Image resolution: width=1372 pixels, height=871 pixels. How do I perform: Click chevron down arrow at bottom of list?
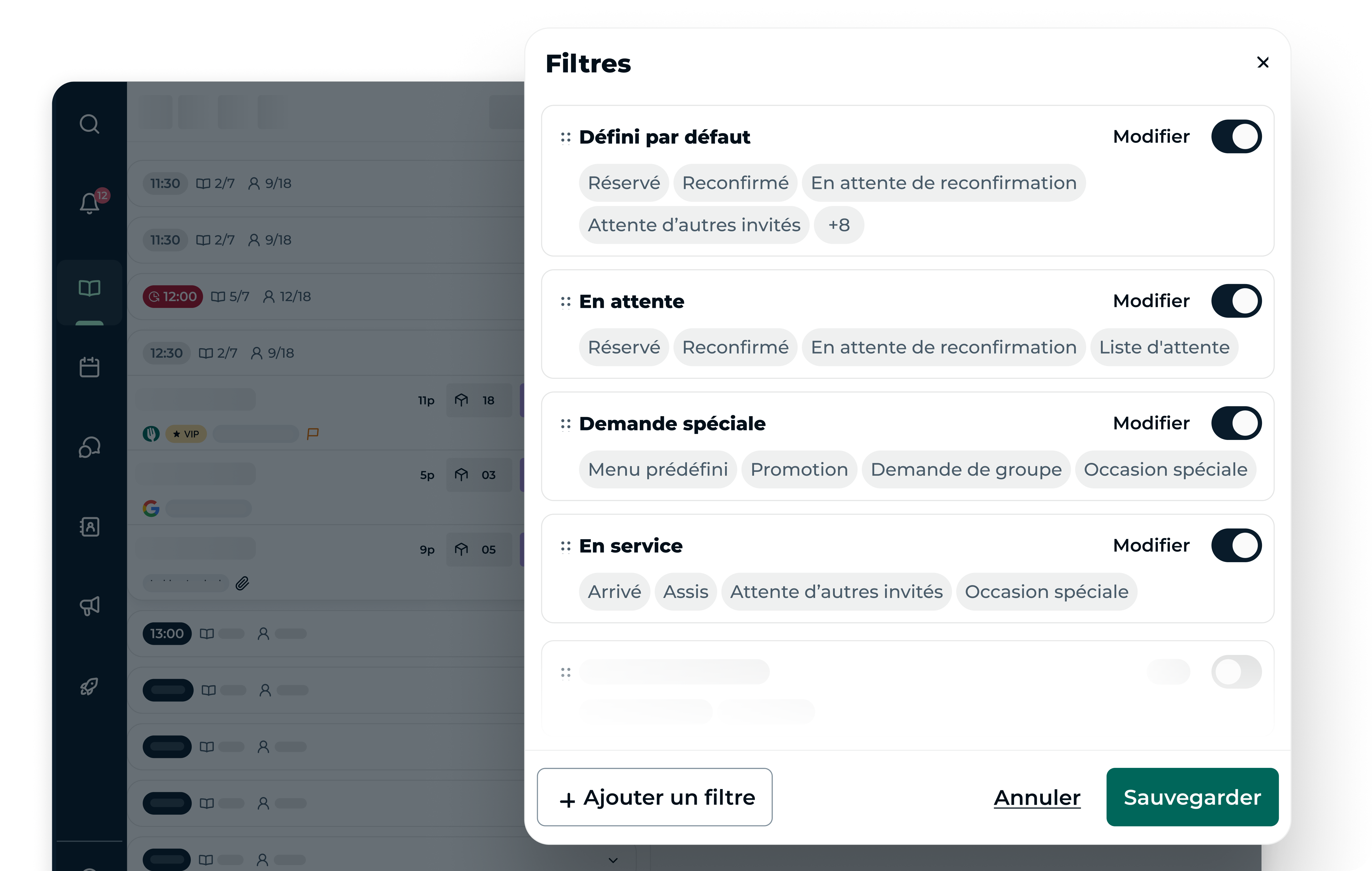613,860
